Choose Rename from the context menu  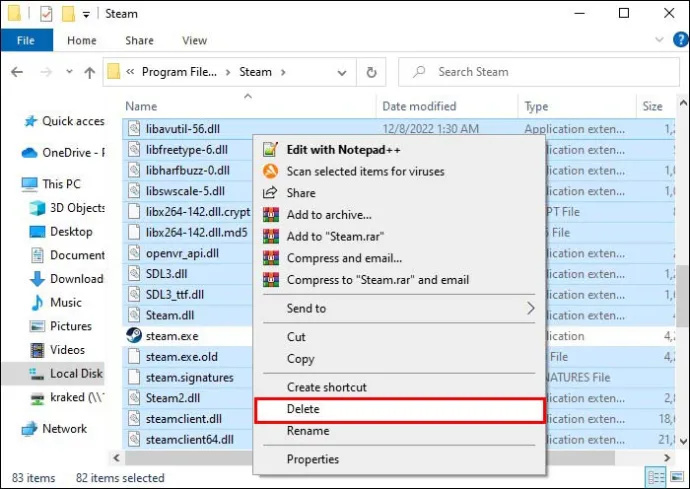click(400, 431)
